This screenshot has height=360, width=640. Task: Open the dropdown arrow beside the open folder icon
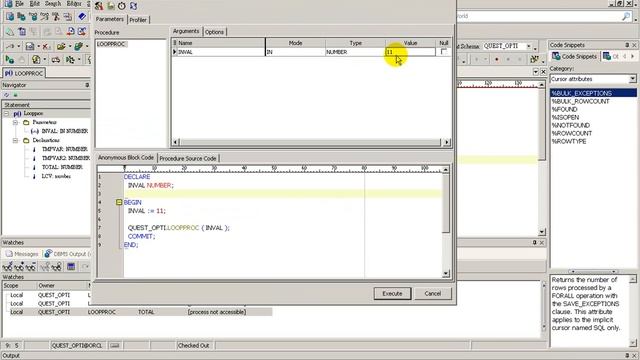point(69,47)
